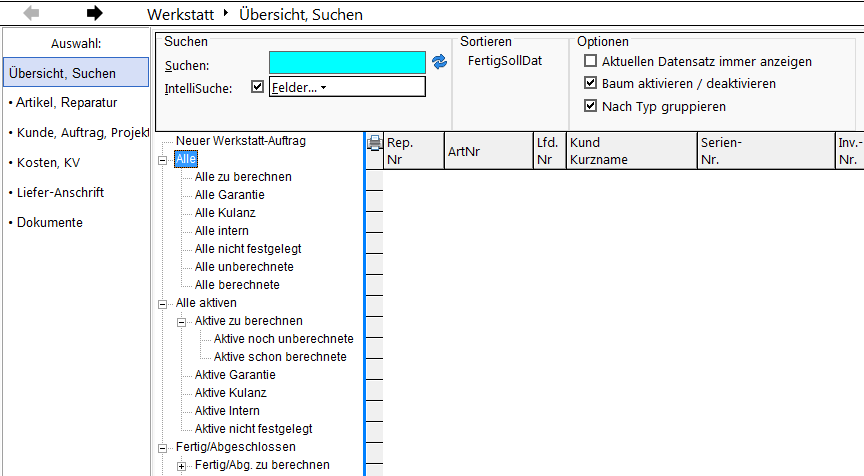Select Aktive schon berechnete
The image size is (864, 476).
pyautogui.click(x=280, y=356)
